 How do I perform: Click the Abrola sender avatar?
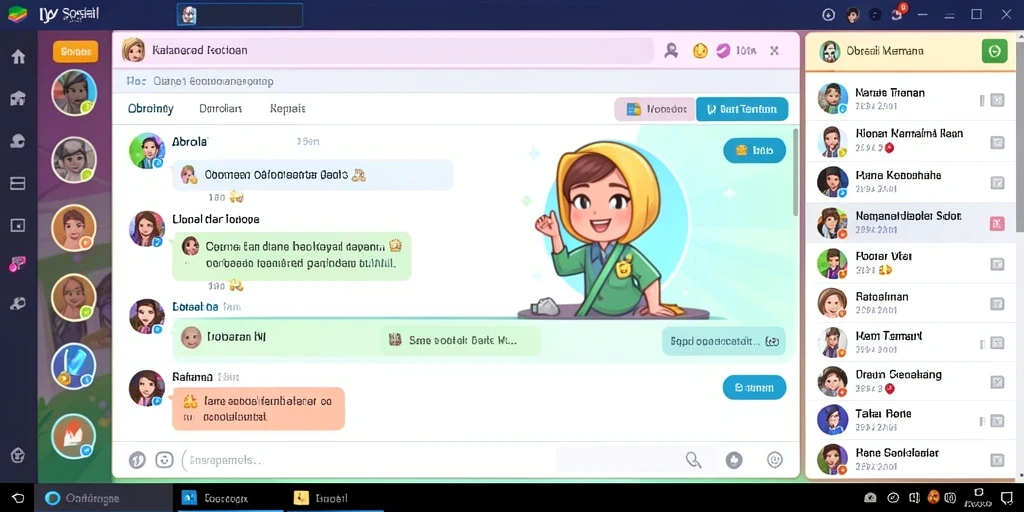(x=147, y=151)
